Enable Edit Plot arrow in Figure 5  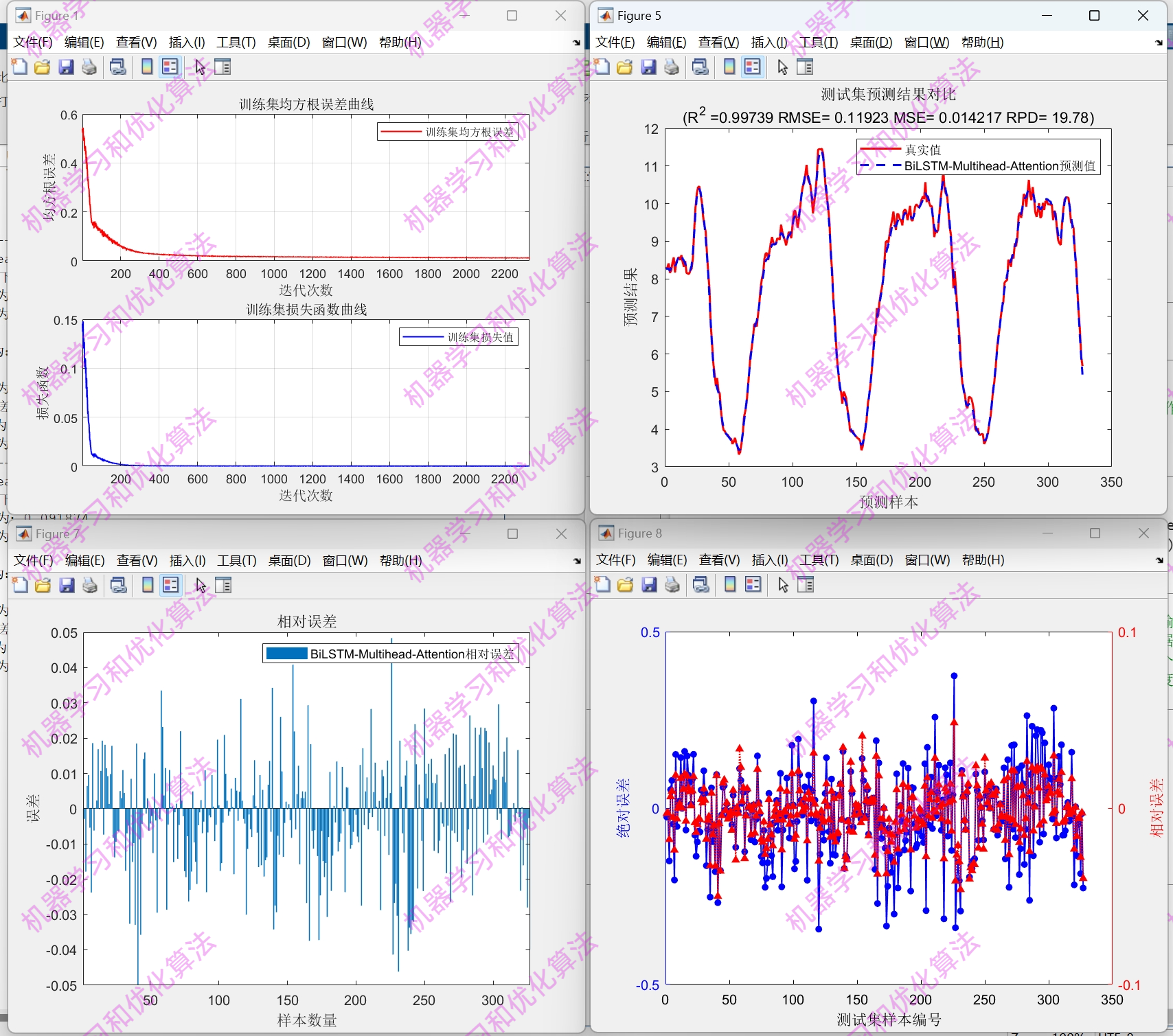[x=782, y=67]
